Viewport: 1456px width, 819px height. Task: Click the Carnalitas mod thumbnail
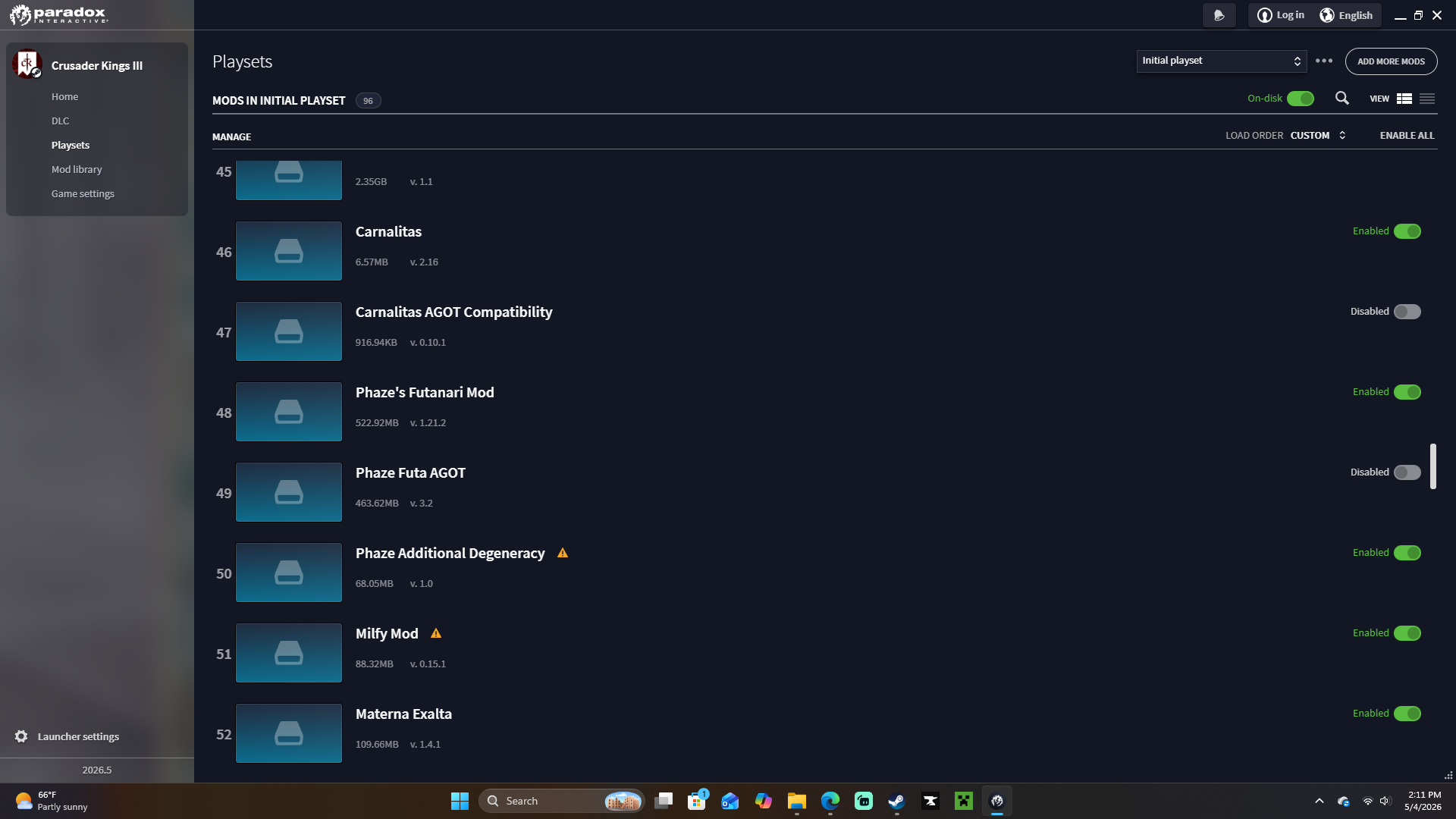(x=289, y=251)
